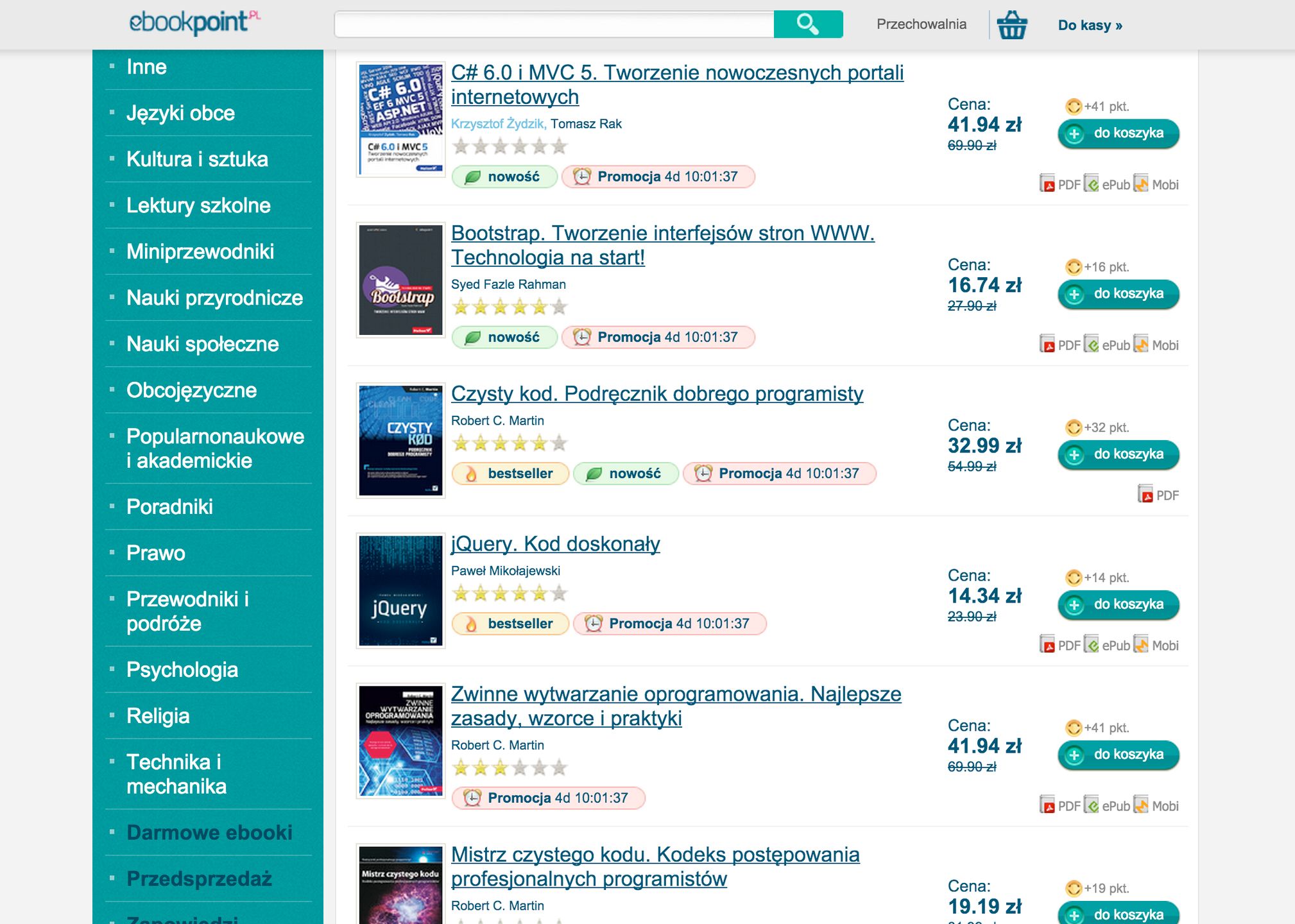
Task: Click the PDF format icon for jQuery book
Action: click(1048, 644)
